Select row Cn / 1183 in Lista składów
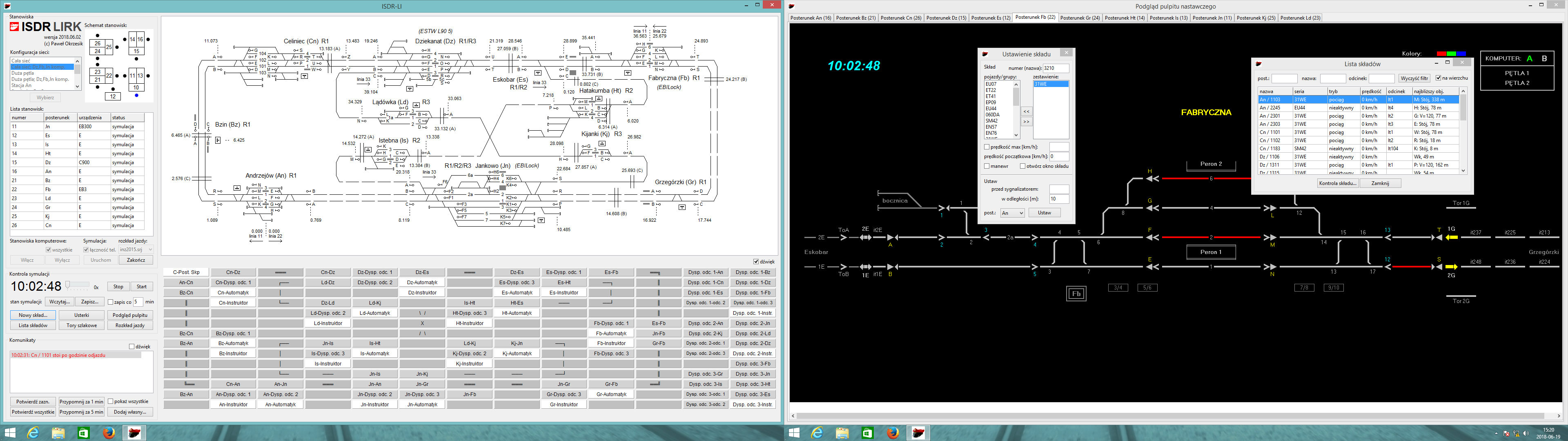 [x=1358, y=149]
